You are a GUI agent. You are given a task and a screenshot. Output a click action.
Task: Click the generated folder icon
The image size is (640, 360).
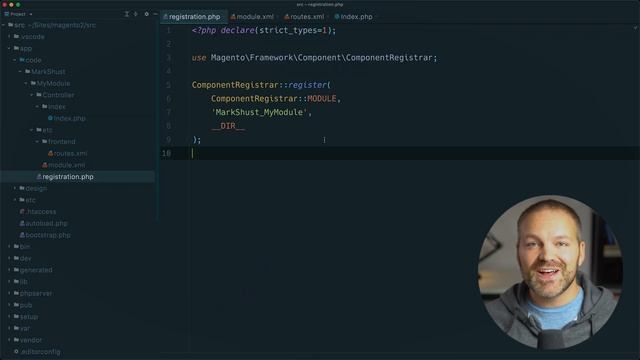pyautogui.click(x=16, y=270)
